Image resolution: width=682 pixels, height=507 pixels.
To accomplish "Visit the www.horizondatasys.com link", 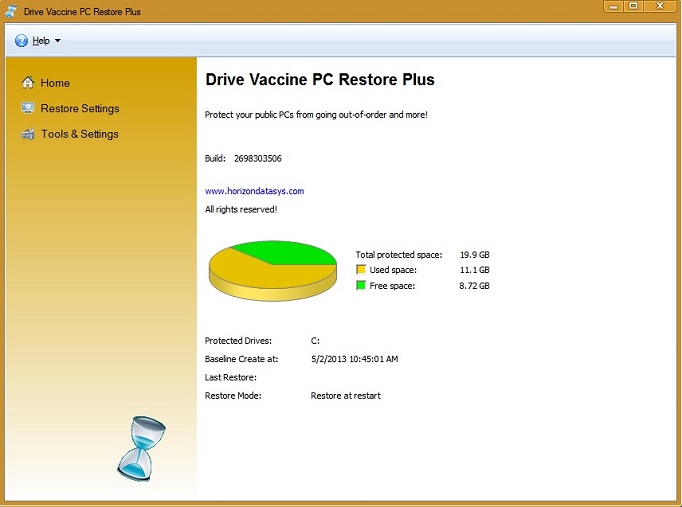I will [254, 191].
